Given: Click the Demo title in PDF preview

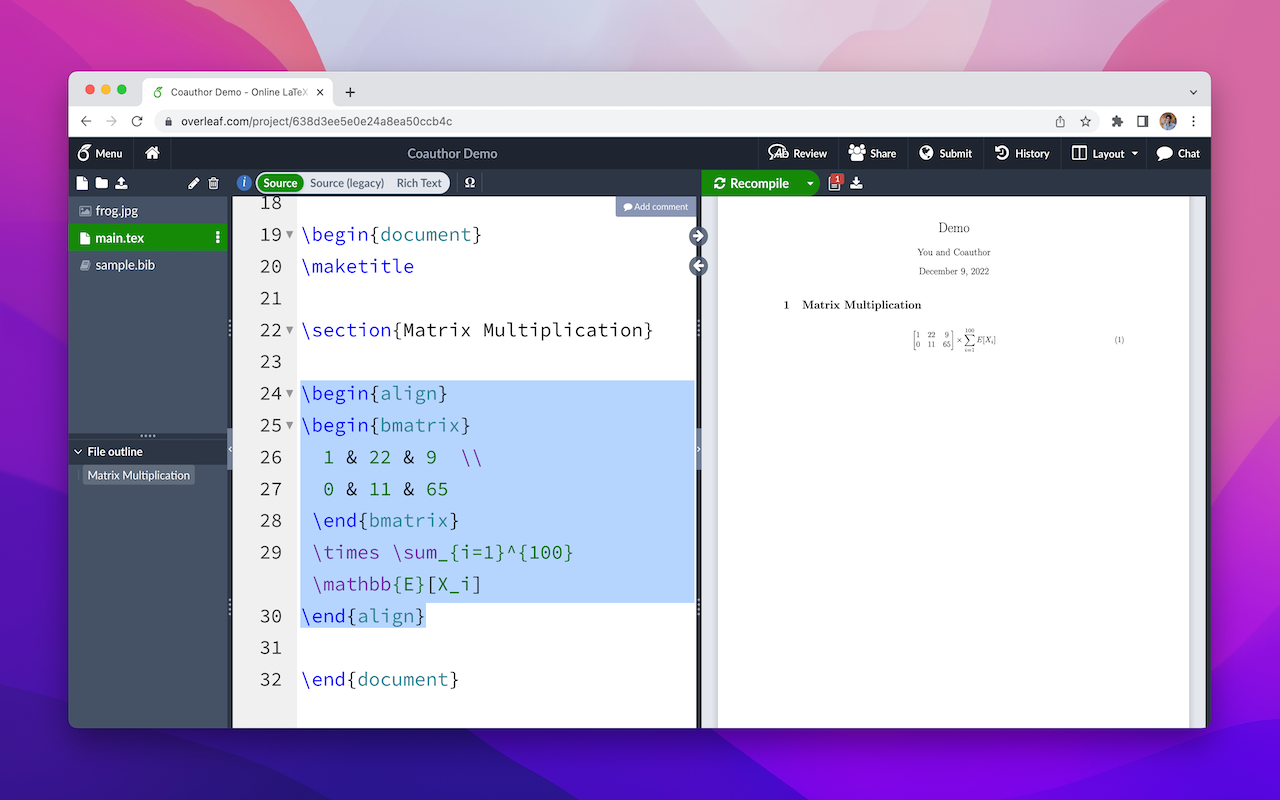Looking at the screenshot, I should click(x=954, y=228).
